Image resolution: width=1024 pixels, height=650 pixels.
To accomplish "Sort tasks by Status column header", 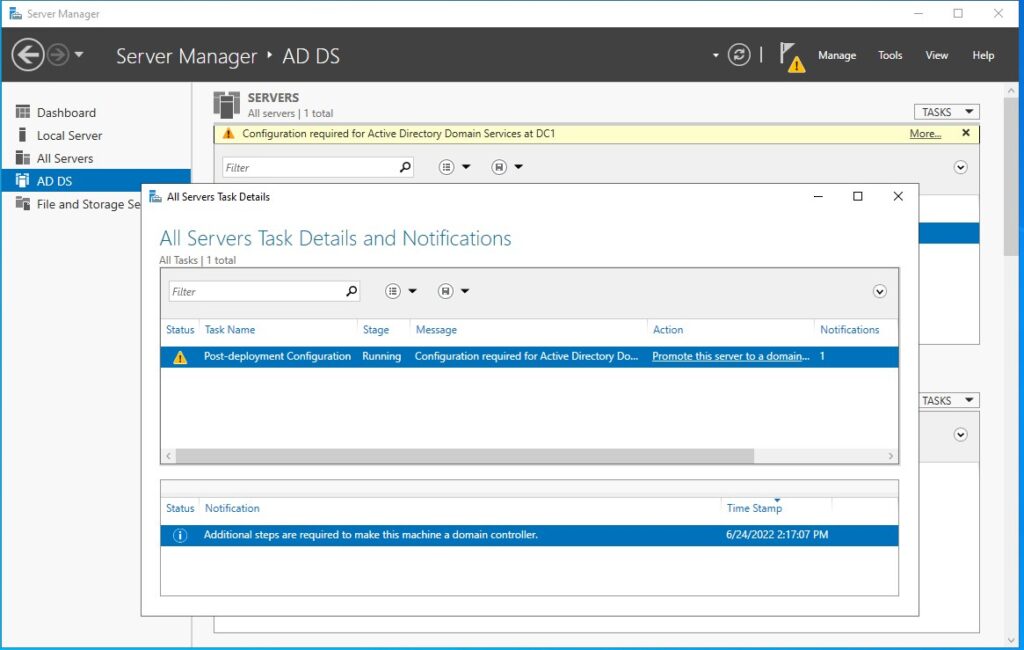I will tap(180, 330).
